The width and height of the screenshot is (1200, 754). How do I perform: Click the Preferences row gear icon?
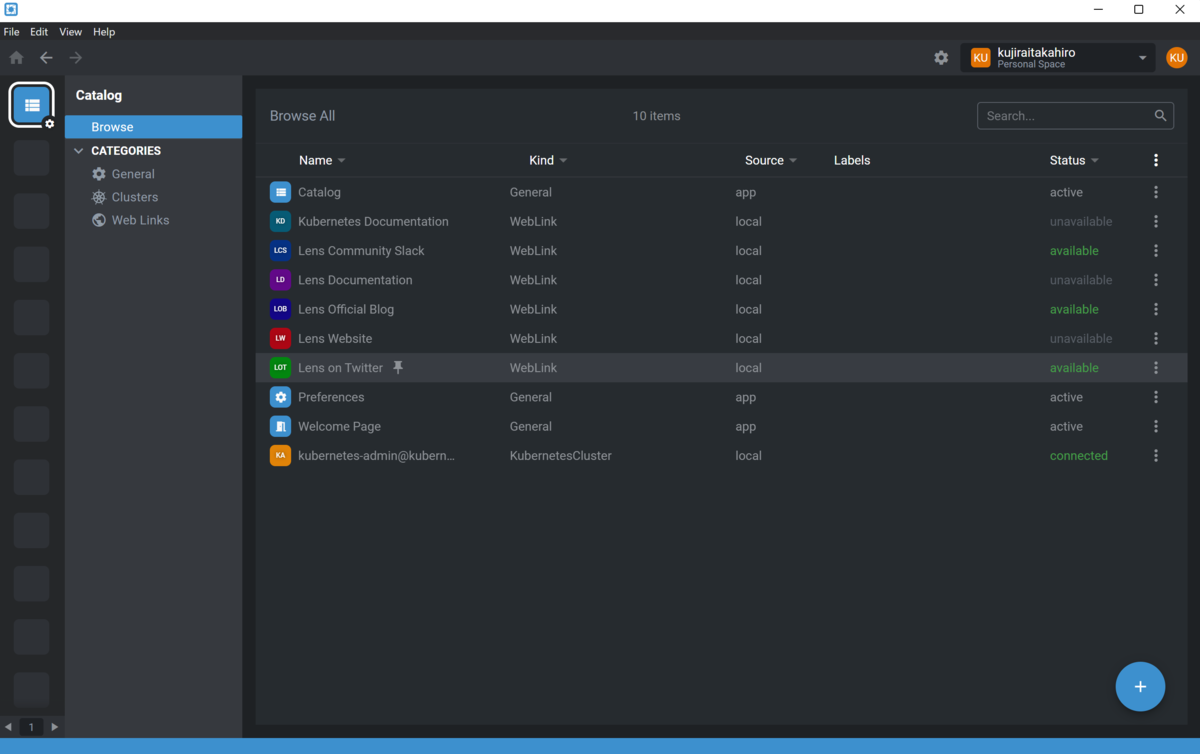[x=281, y=397]
